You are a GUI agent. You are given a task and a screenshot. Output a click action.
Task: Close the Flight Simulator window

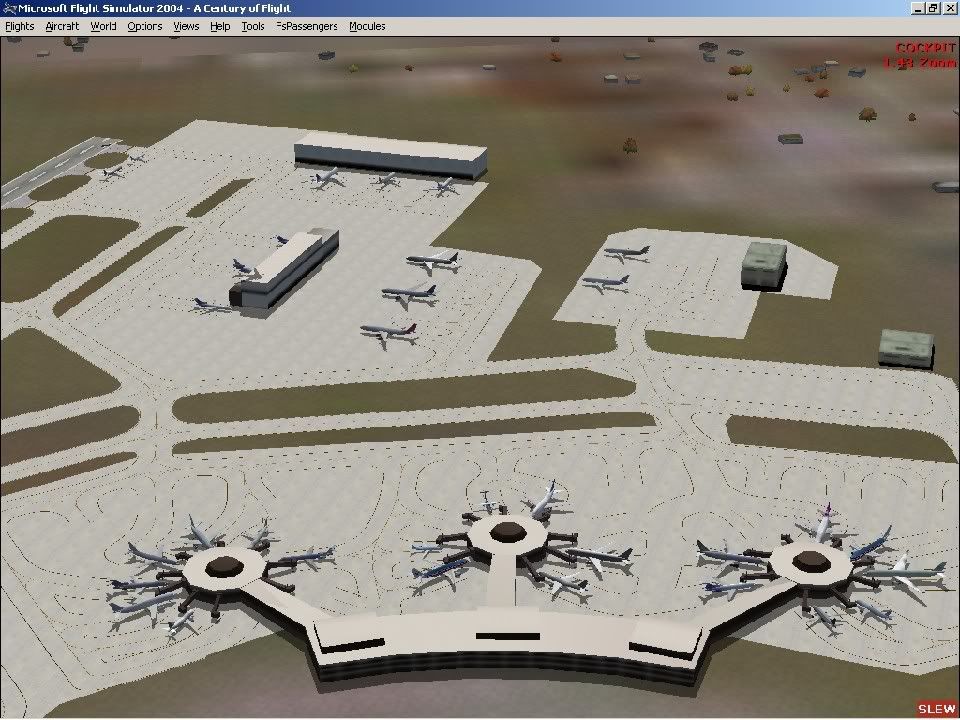pos(949,8)
